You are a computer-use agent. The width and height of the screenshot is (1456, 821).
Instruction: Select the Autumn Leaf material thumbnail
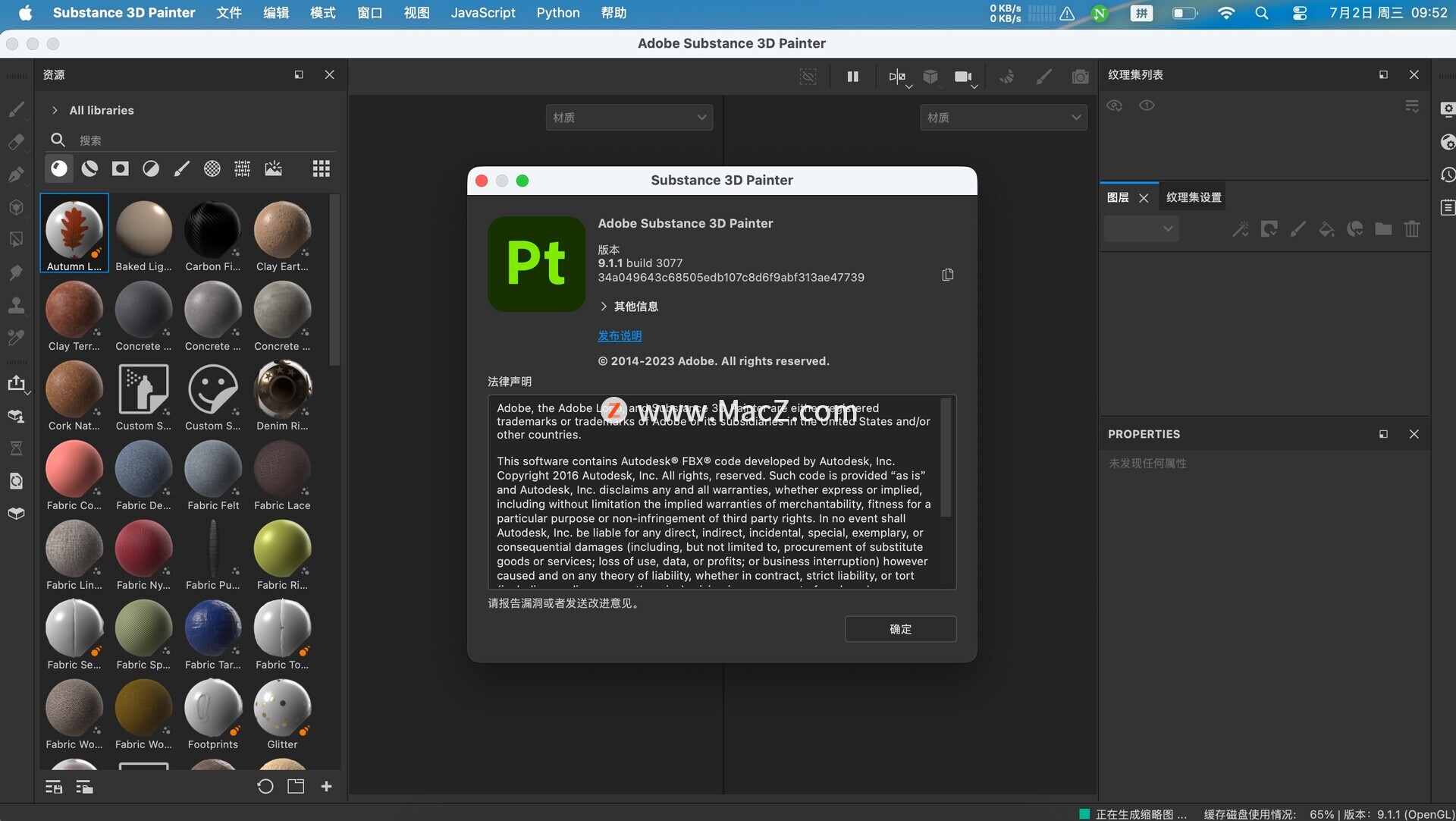(x=74, y=233)
